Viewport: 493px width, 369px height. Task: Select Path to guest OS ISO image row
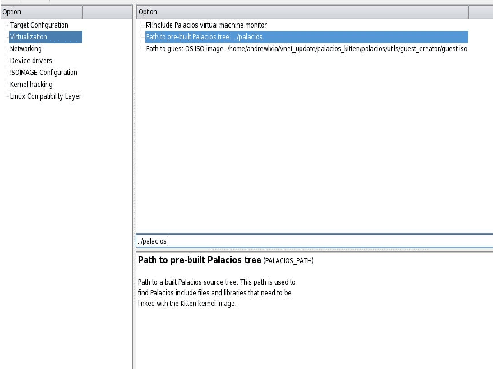pyautogui.click(x=306, y=49)
